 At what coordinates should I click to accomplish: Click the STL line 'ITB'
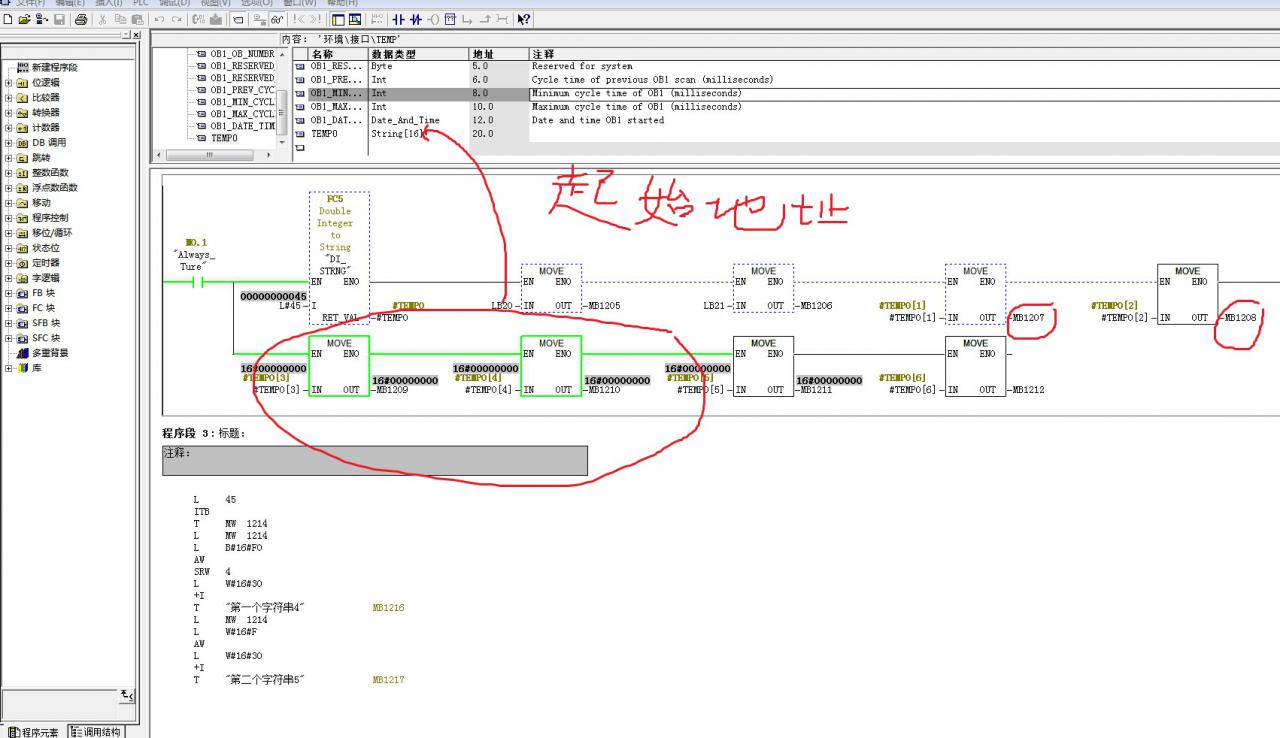(x=201, y=510)
